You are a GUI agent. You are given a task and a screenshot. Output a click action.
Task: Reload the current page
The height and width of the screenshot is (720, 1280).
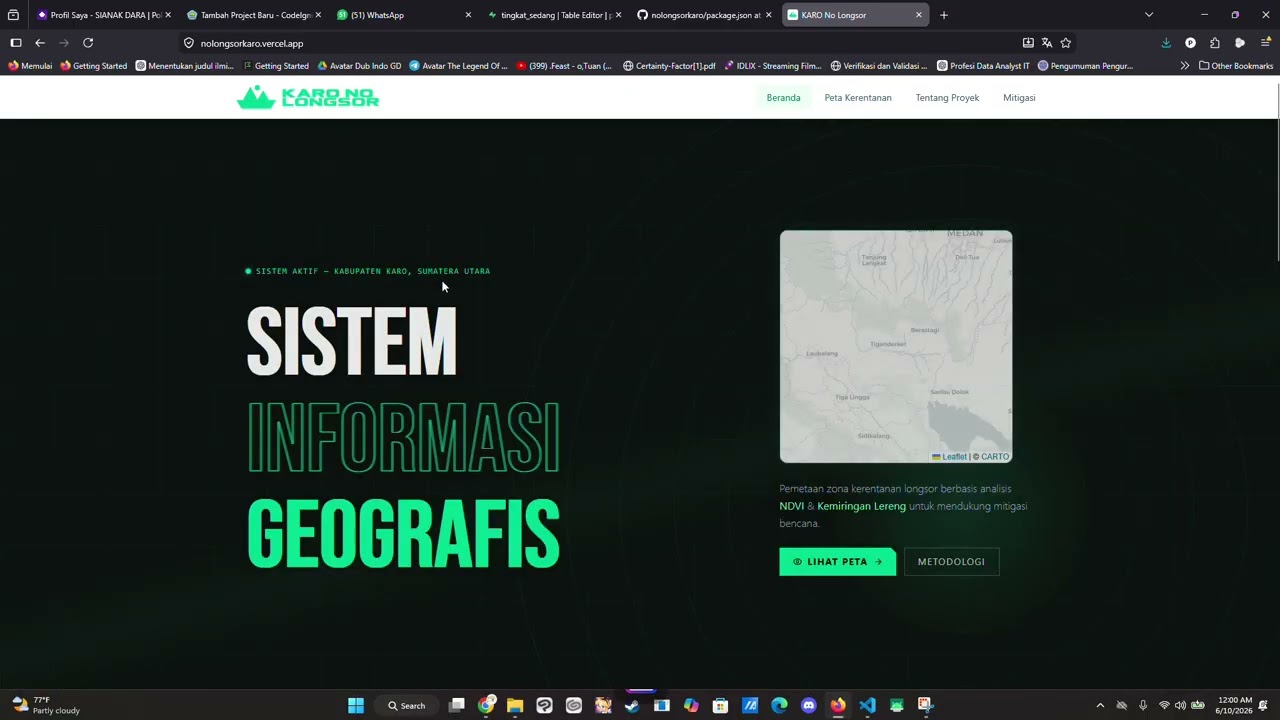[88, 43]
